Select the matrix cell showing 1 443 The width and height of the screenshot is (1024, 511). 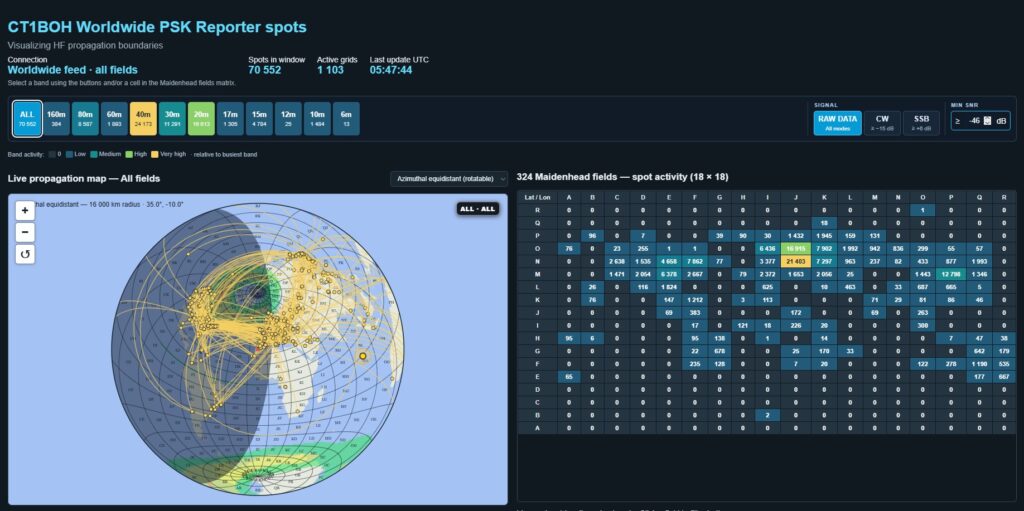(922, 274)
